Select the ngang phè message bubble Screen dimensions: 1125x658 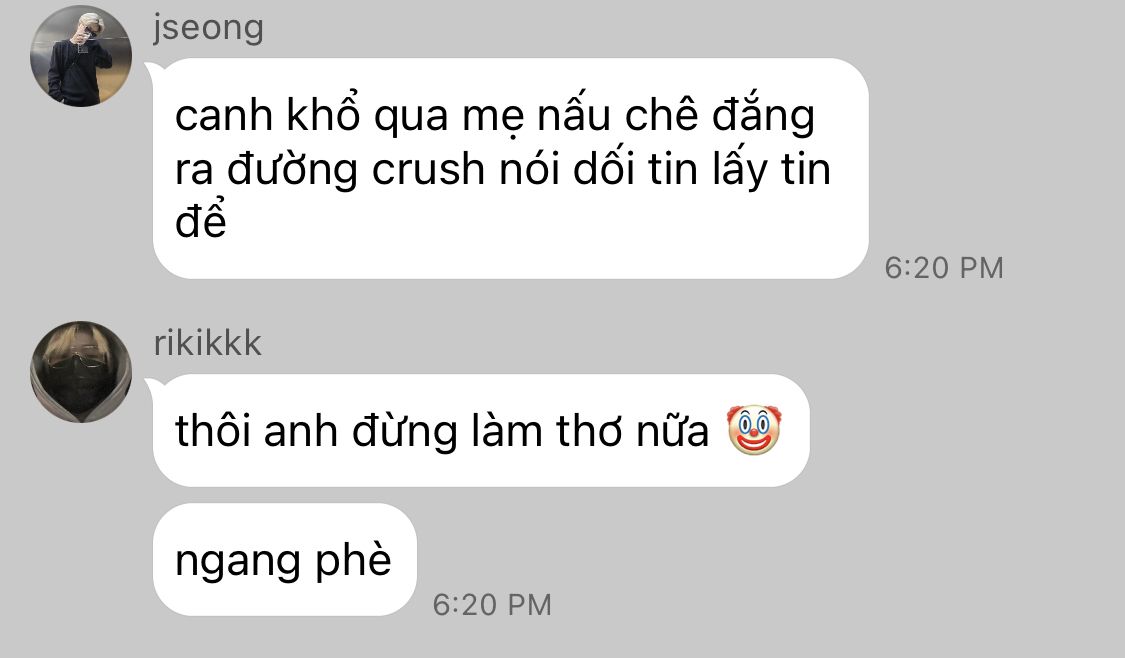coord(285,560)
